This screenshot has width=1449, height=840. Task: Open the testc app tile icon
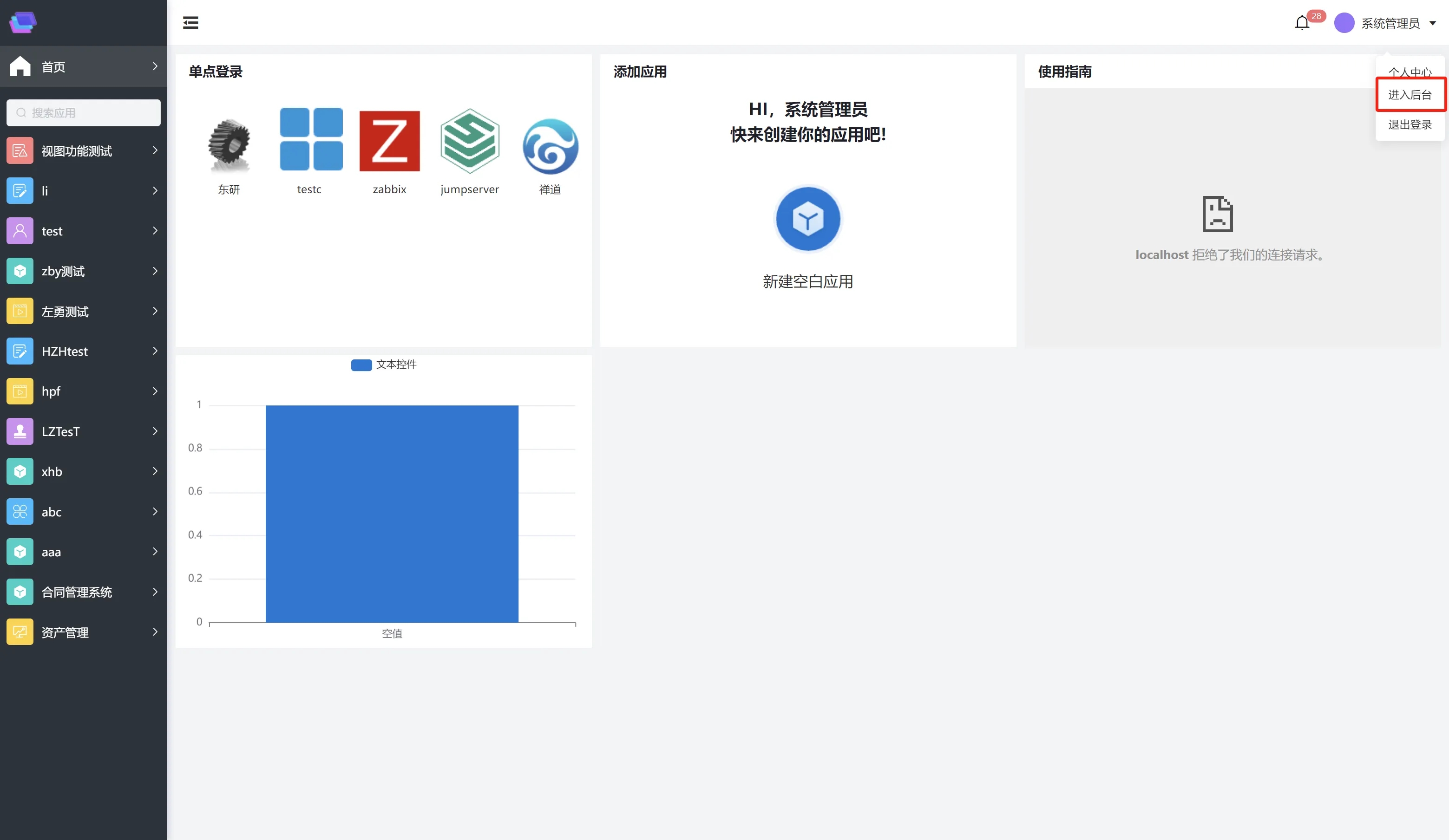(311, 139)
